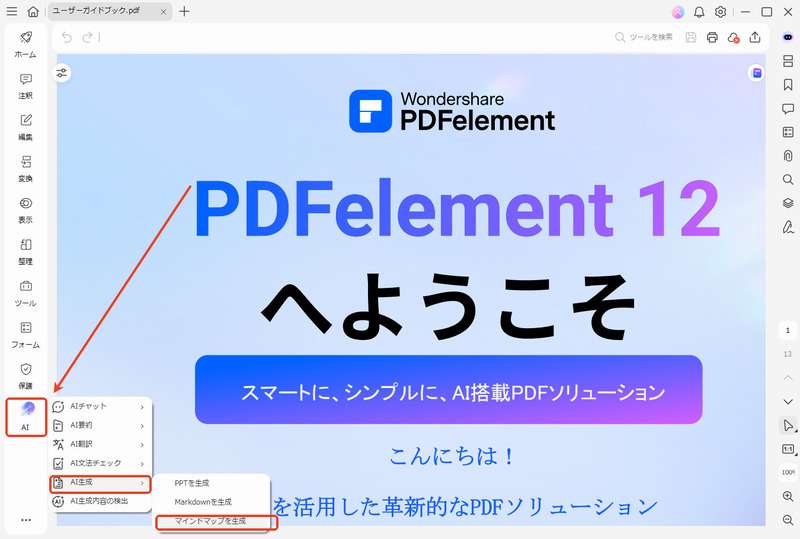800x539 pixels.
Task: Click the ツールを検索 search field
Action: click(x=644, y=37)
